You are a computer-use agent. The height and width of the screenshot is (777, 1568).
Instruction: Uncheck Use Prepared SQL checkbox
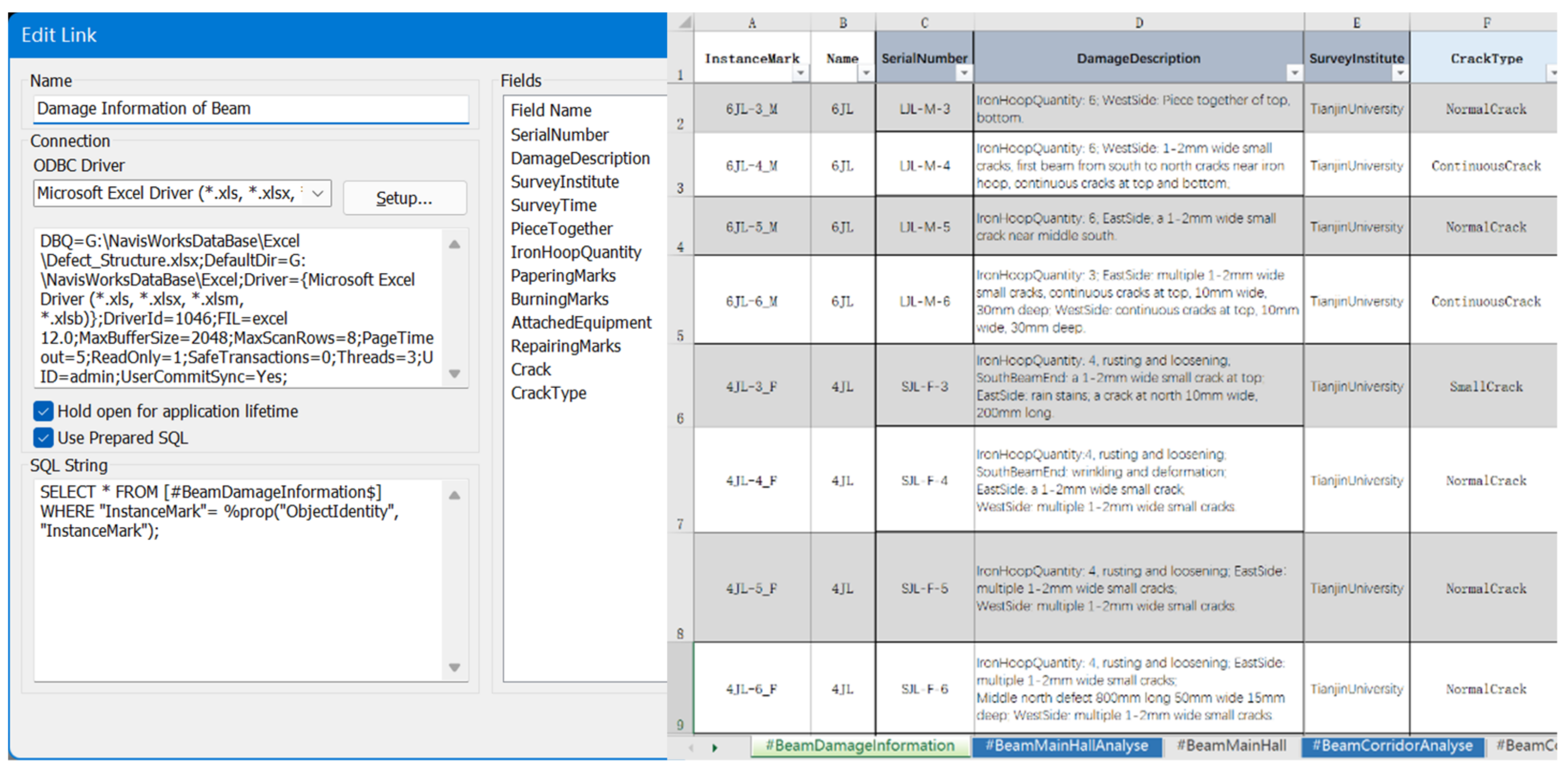tap(43, 437)
